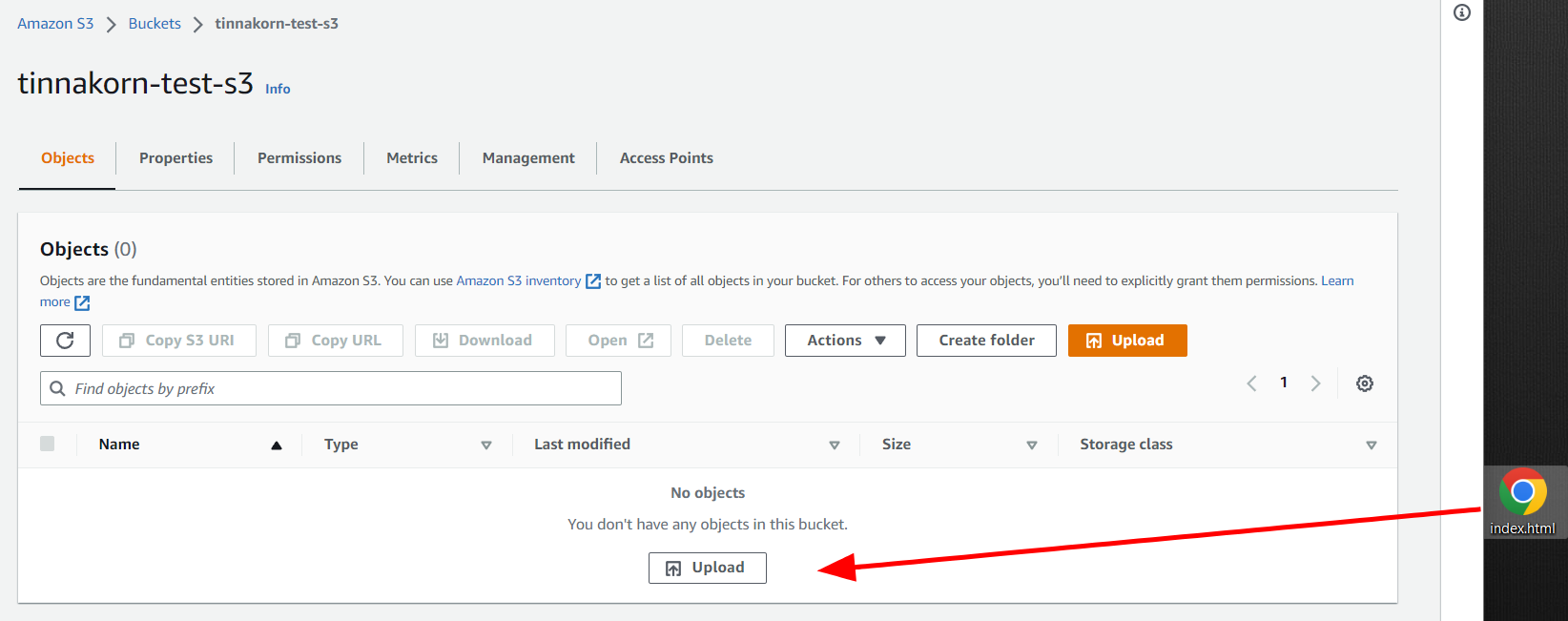The image size is (1568, 621).
Task: Click external link icon beside Amazon S3 inventory
Action: tap(593, 281)
